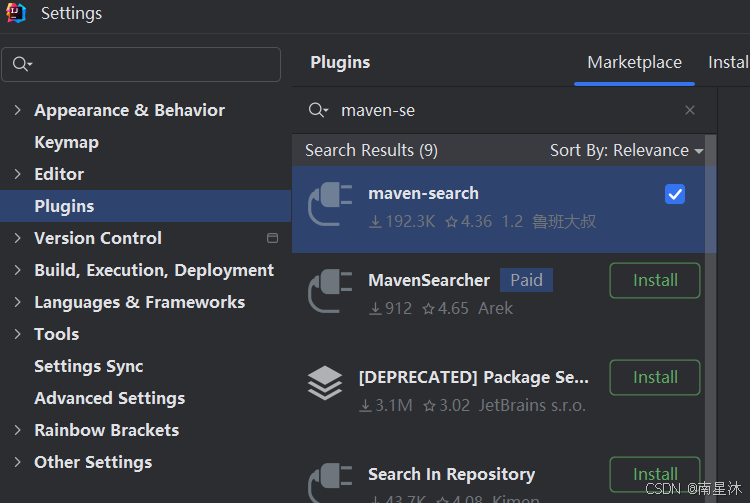Screen dimensions: 750x503
Task: Click the settings search magnifier icon
Action: [x=22, y=64]
